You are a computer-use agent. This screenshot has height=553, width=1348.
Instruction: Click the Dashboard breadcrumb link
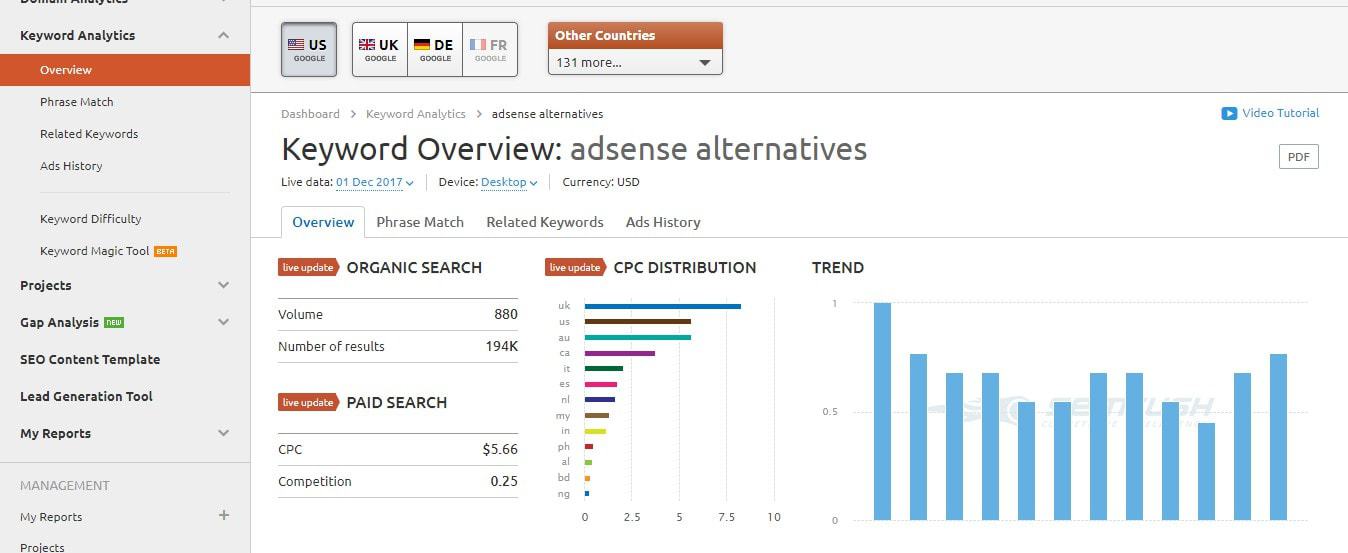[x=310, y=114]
